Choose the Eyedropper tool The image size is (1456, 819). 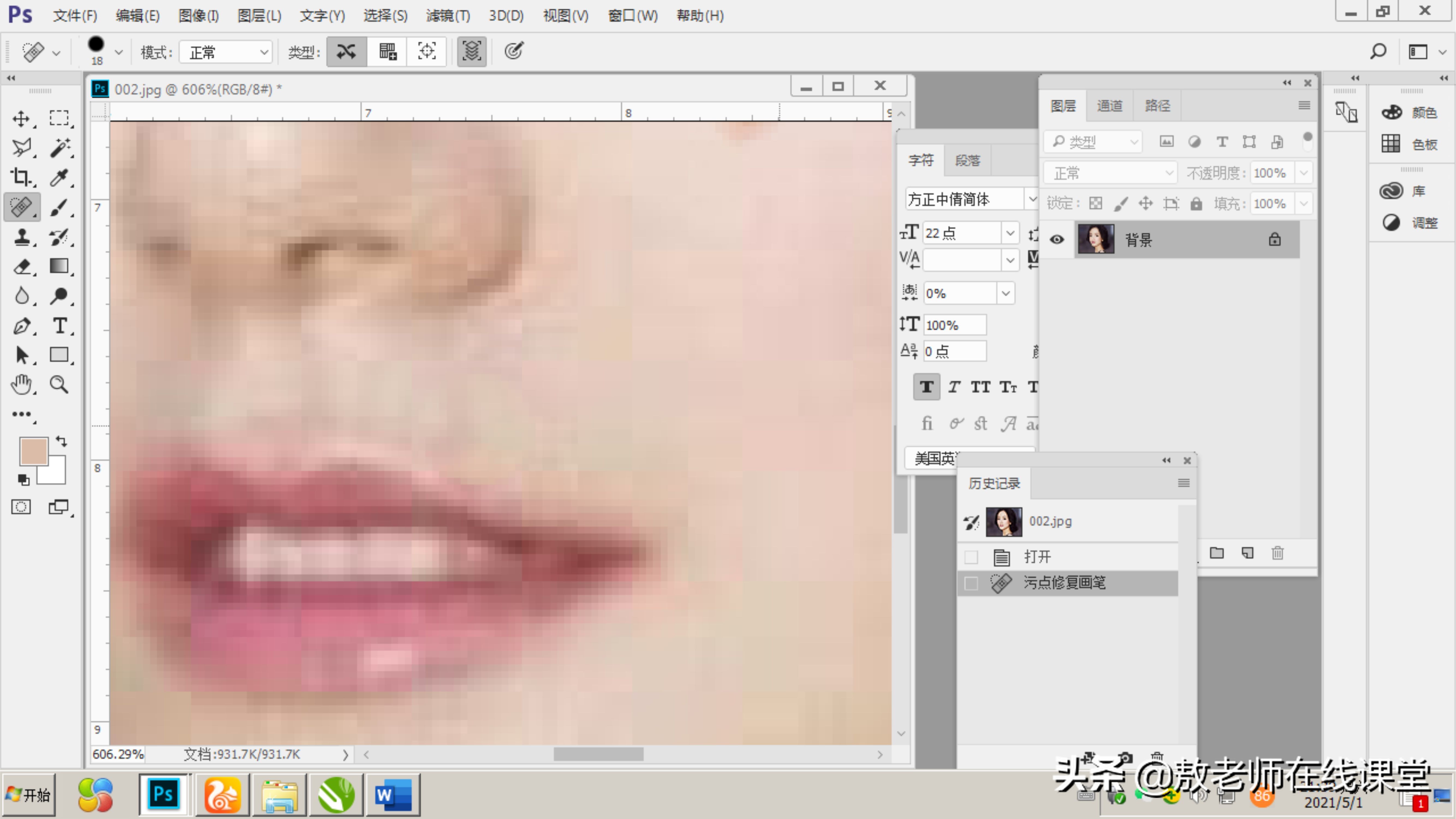pyautogui.click(x=59, y=177)
